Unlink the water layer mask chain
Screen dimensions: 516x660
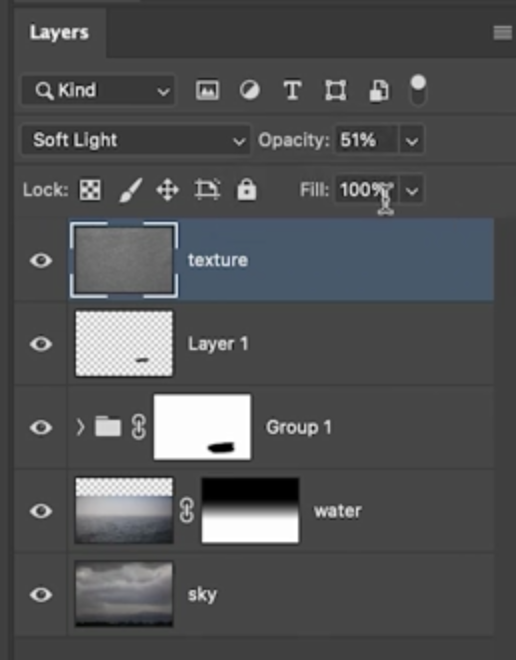[x=187, y=510]
